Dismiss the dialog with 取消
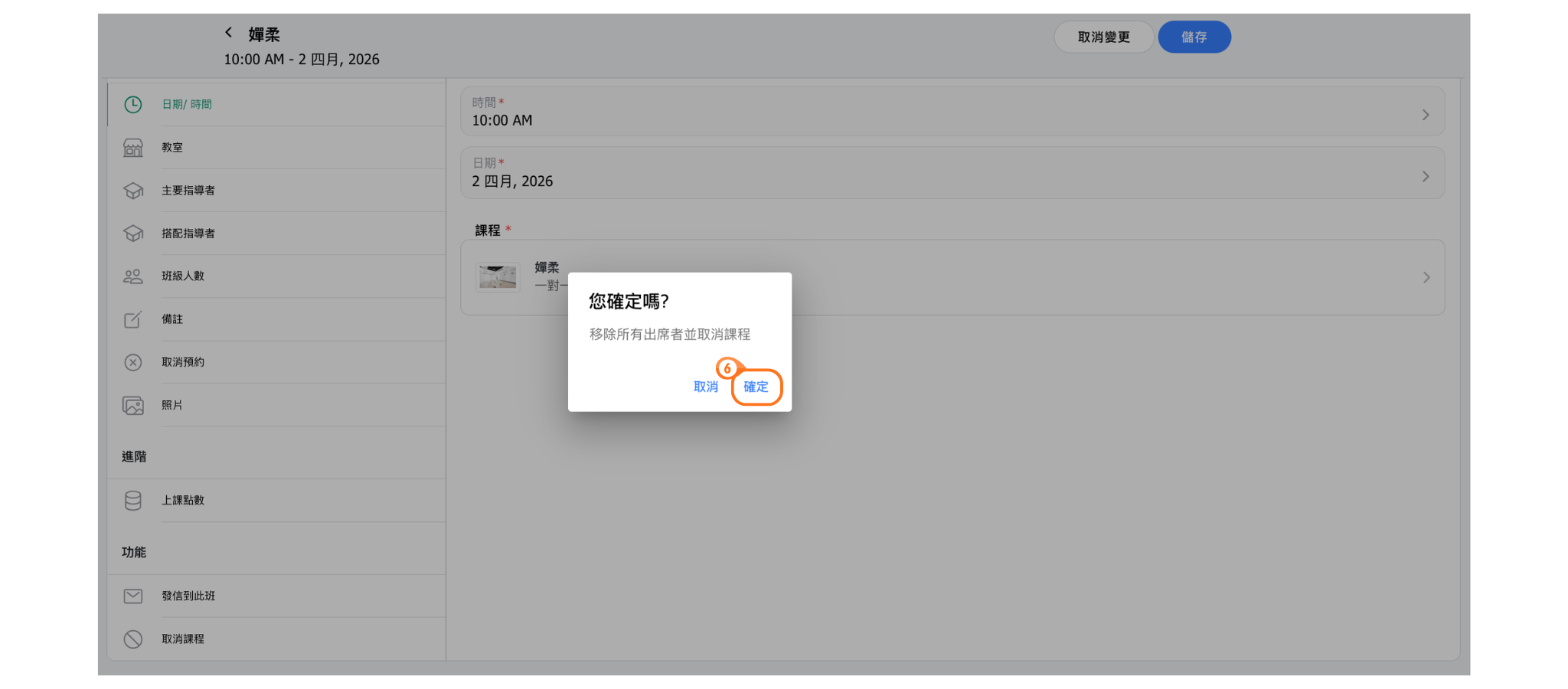The width and height of the screenshot is (1568, 689). [705, 387]
